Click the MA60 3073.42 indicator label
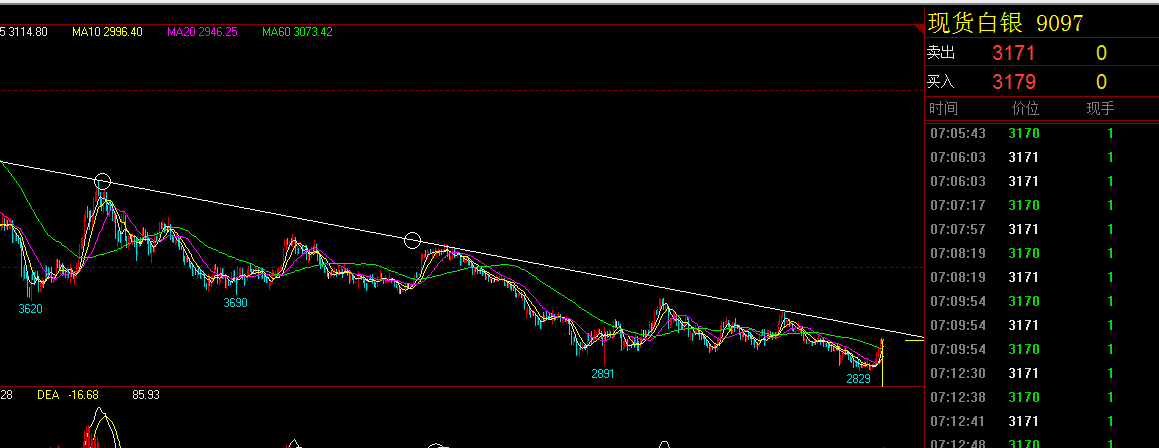This screenshot has height=448, width=1159. click(297, 32)
